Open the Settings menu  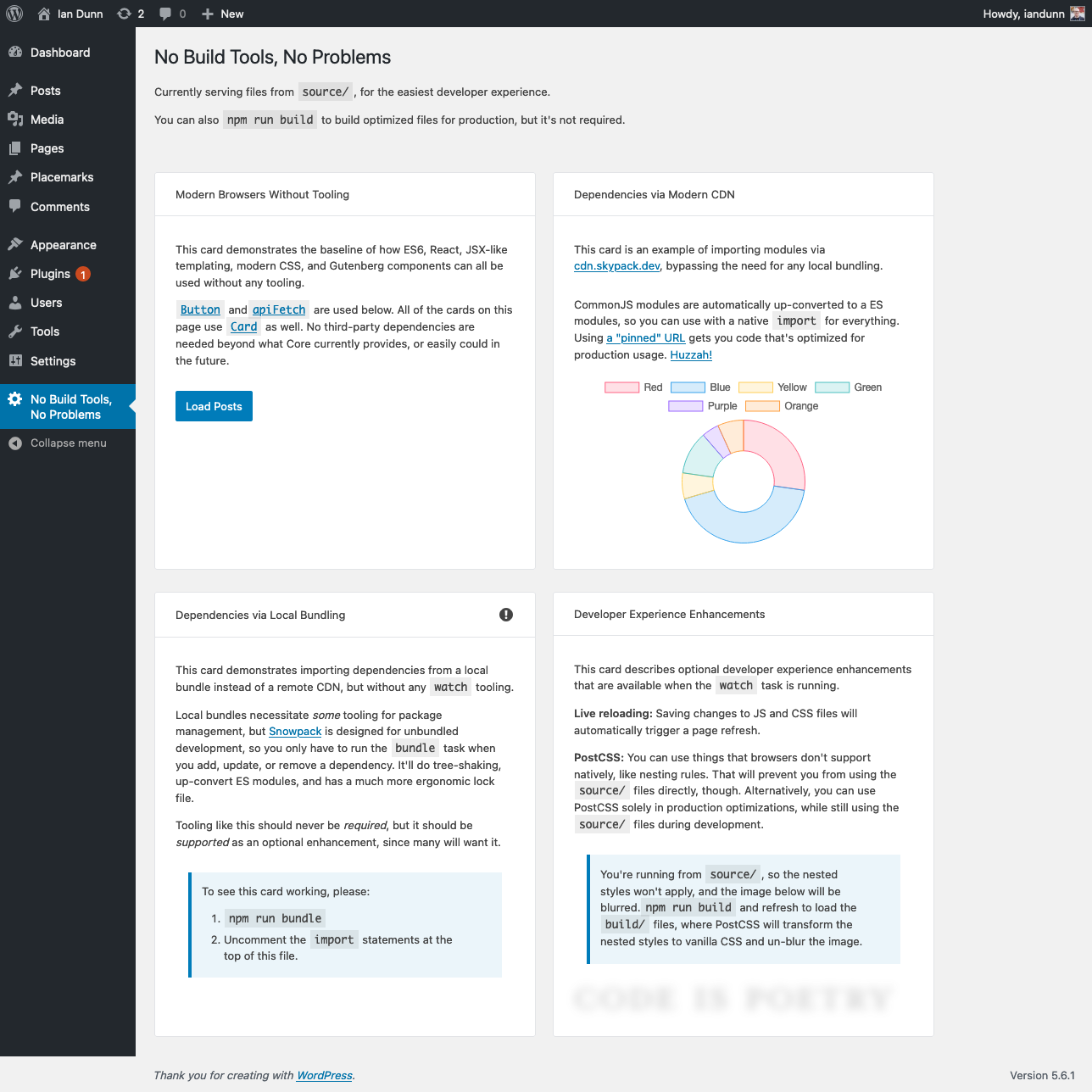[x=53, y=361]
